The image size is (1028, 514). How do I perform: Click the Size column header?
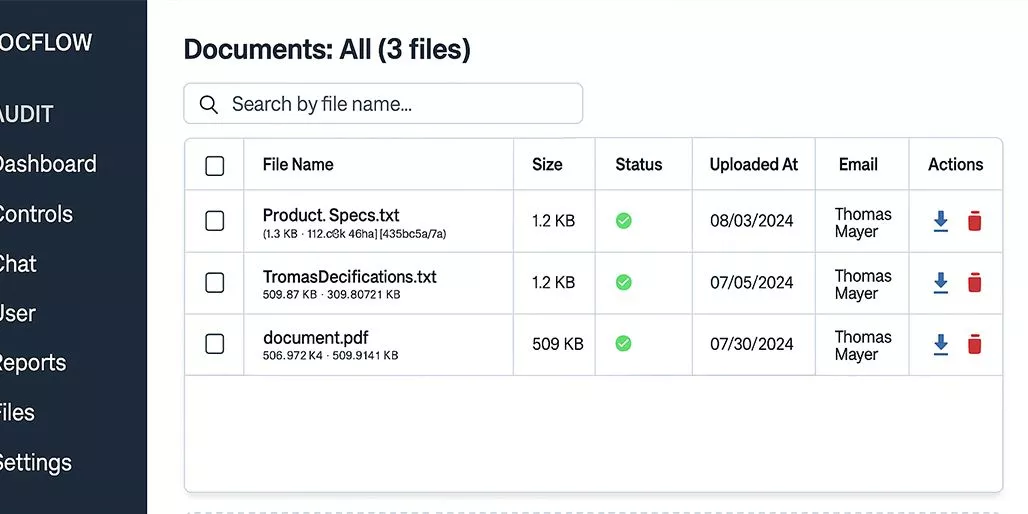click(x=547, y=165)
